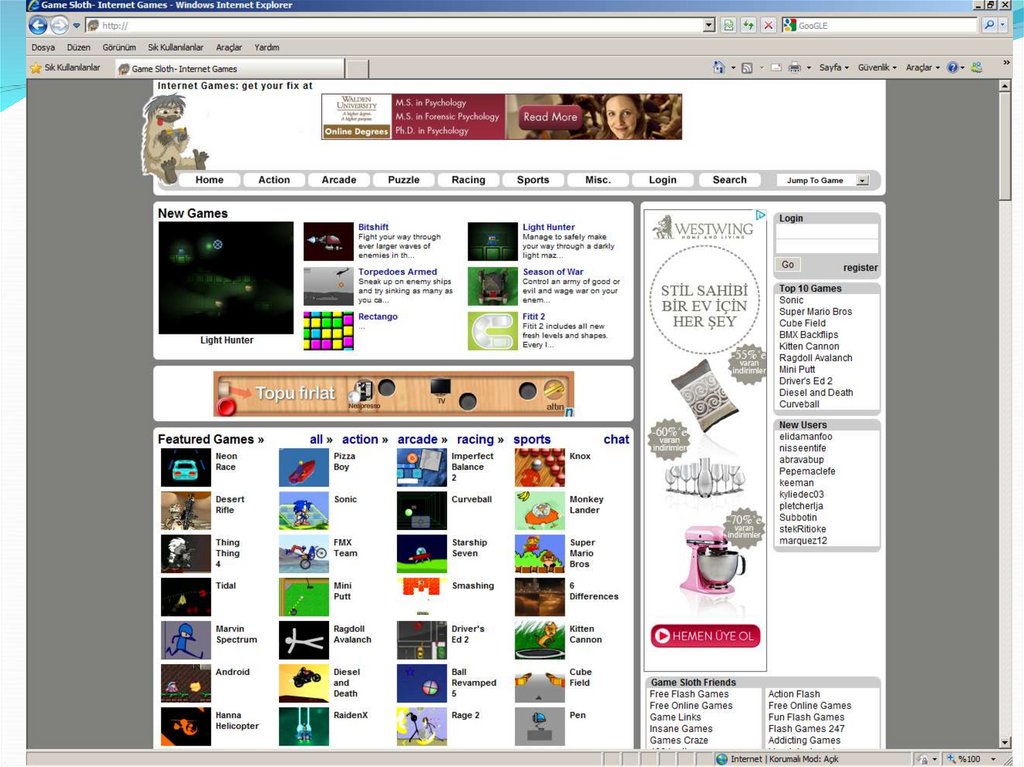Click the browser Forward arrow button
This screenshot has width=1024, height=767.
coord(59,25)
